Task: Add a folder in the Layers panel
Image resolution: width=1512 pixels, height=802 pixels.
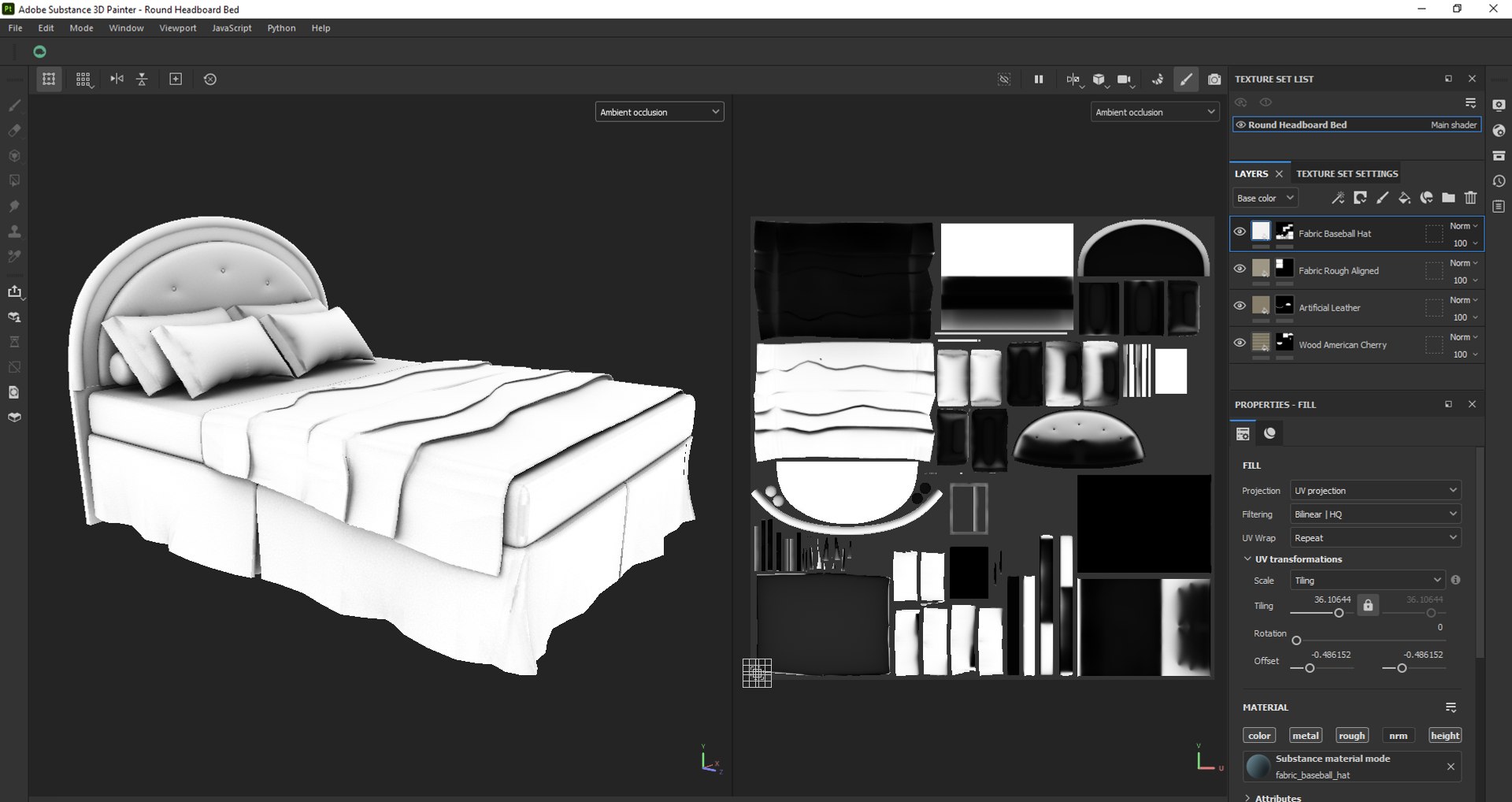Action: (1448, 198)
